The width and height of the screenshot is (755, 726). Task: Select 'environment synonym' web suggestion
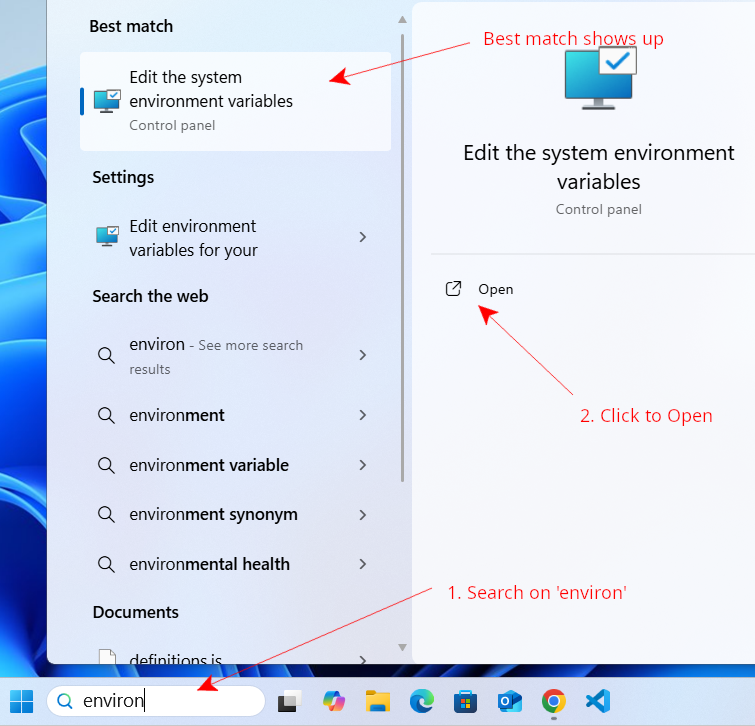[235, 515]
